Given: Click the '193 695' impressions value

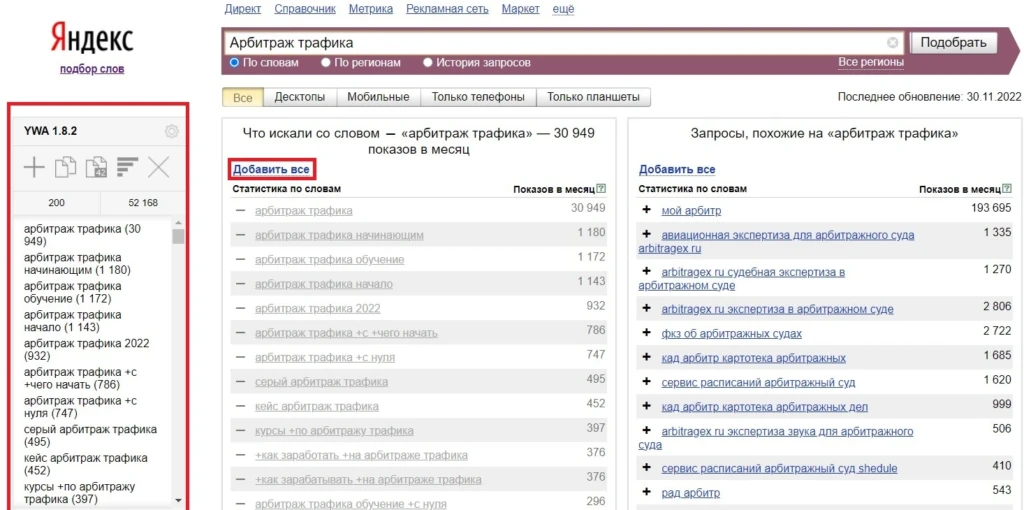Looking at the screenshot, I should pyautogui.click(x=991, y=208).
